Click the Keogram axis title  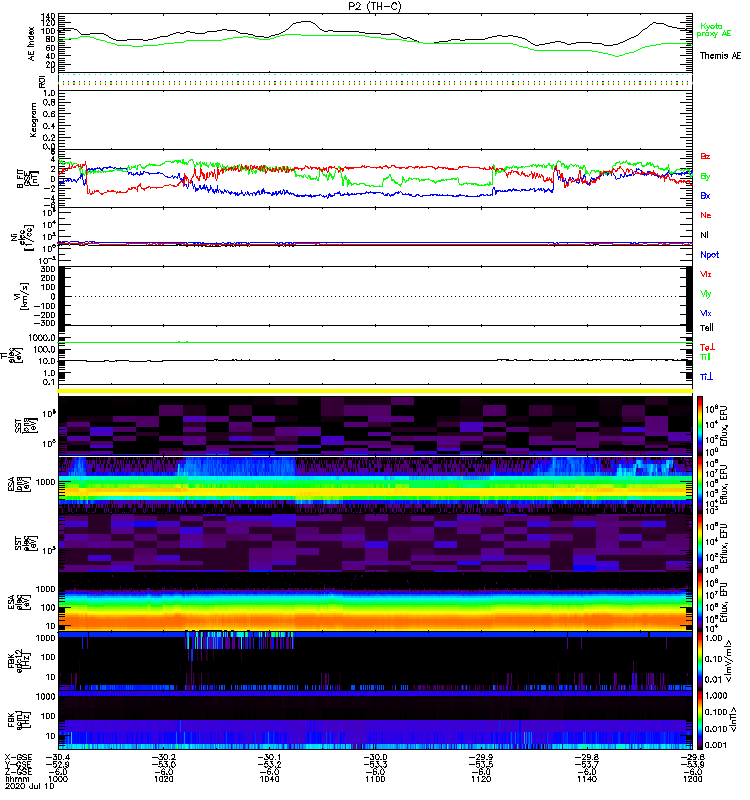tap(33, 119)
